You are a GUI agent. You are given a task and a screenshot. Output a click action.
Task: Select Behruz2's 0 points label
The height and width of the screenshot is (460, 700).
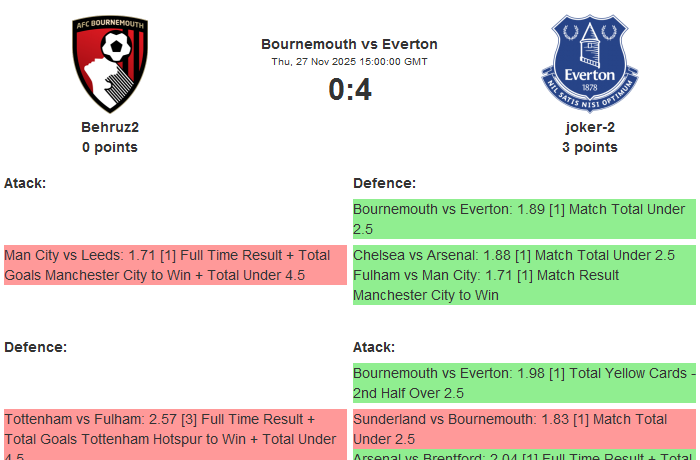[110, 147]
